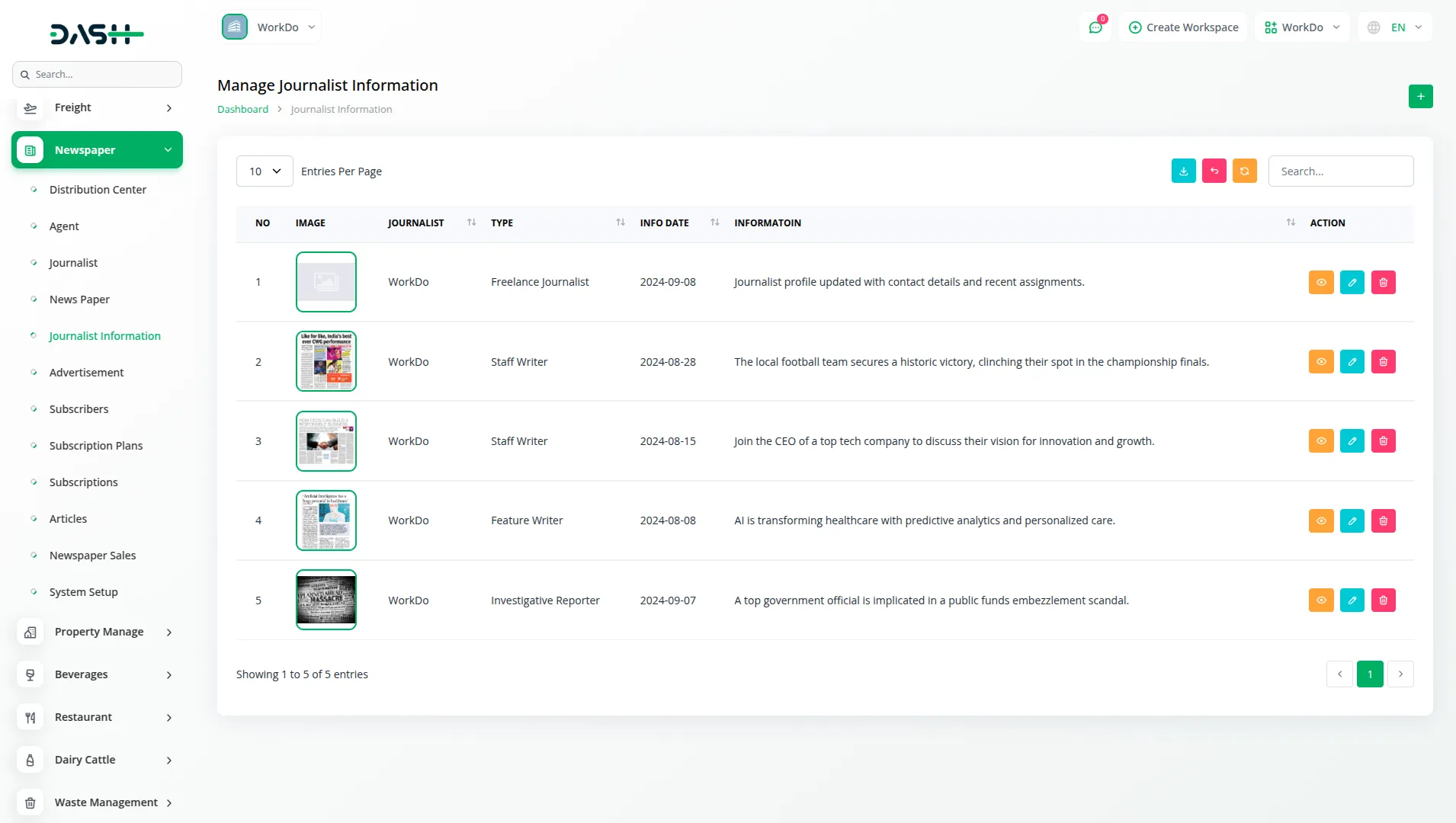Open the Entries Per Page dropdown
Viewport: 1456px width, 823px height.
(x=264, y=171)
